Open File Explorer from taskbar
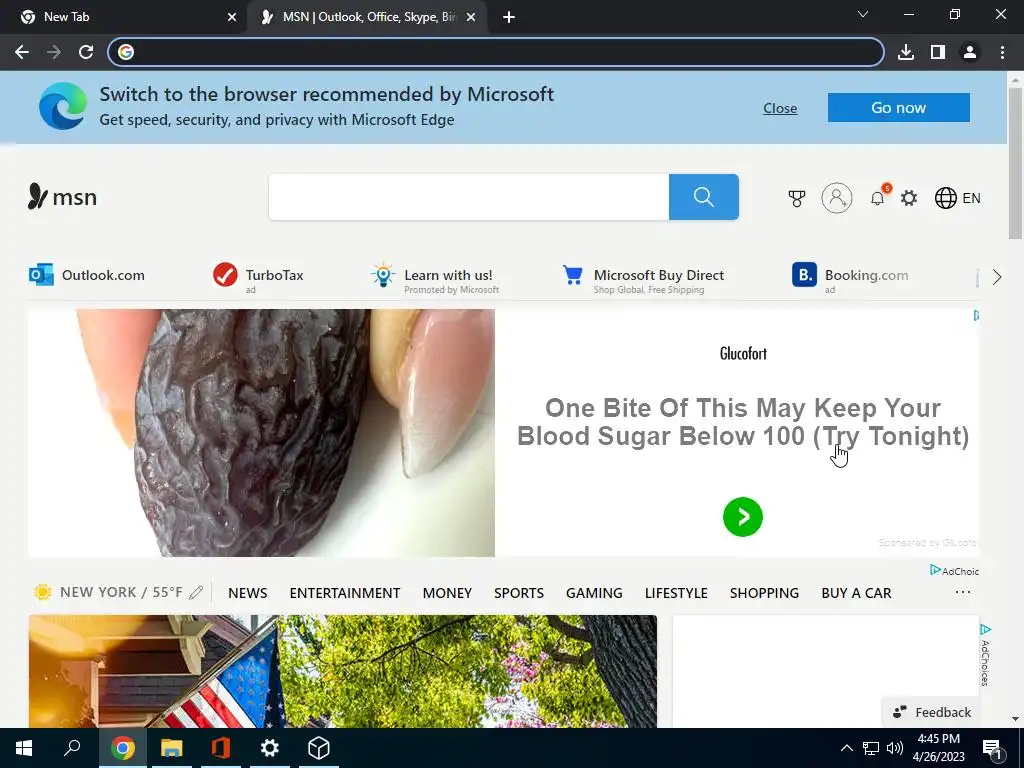The width and height of the screenshot is (1024, 768). [171, 748]
